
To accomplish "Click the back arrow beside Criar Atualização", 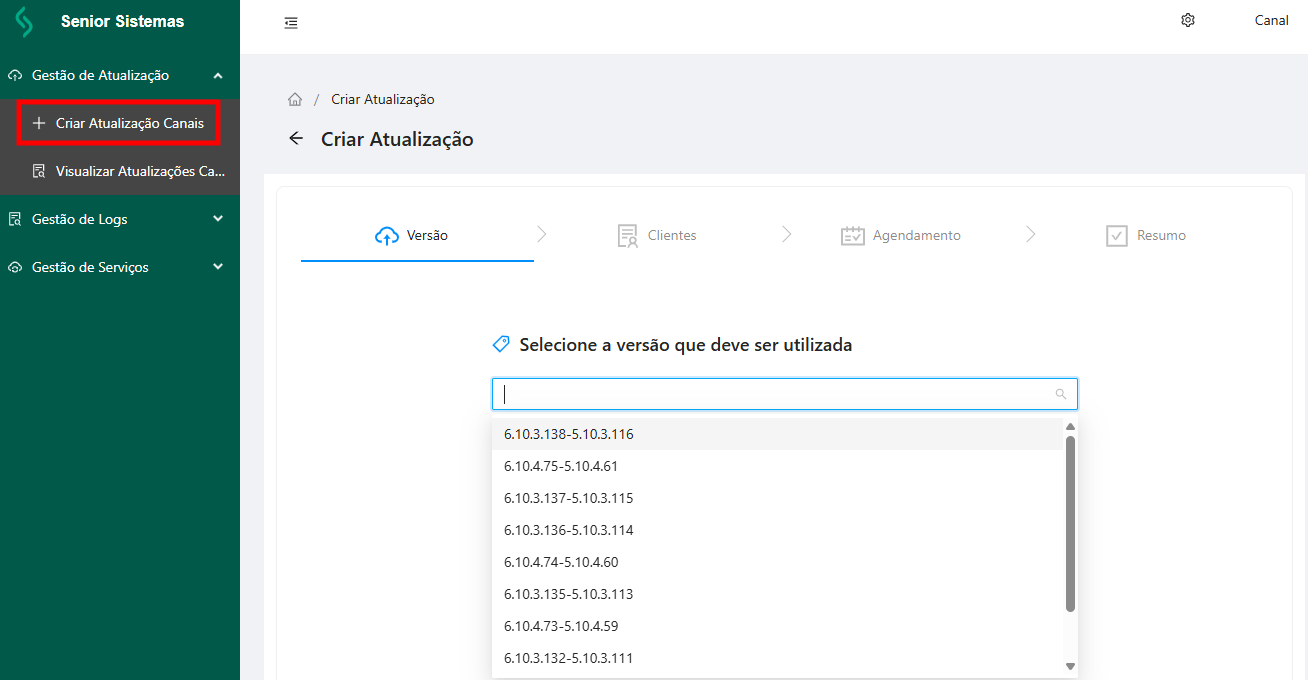I will 296,139.
